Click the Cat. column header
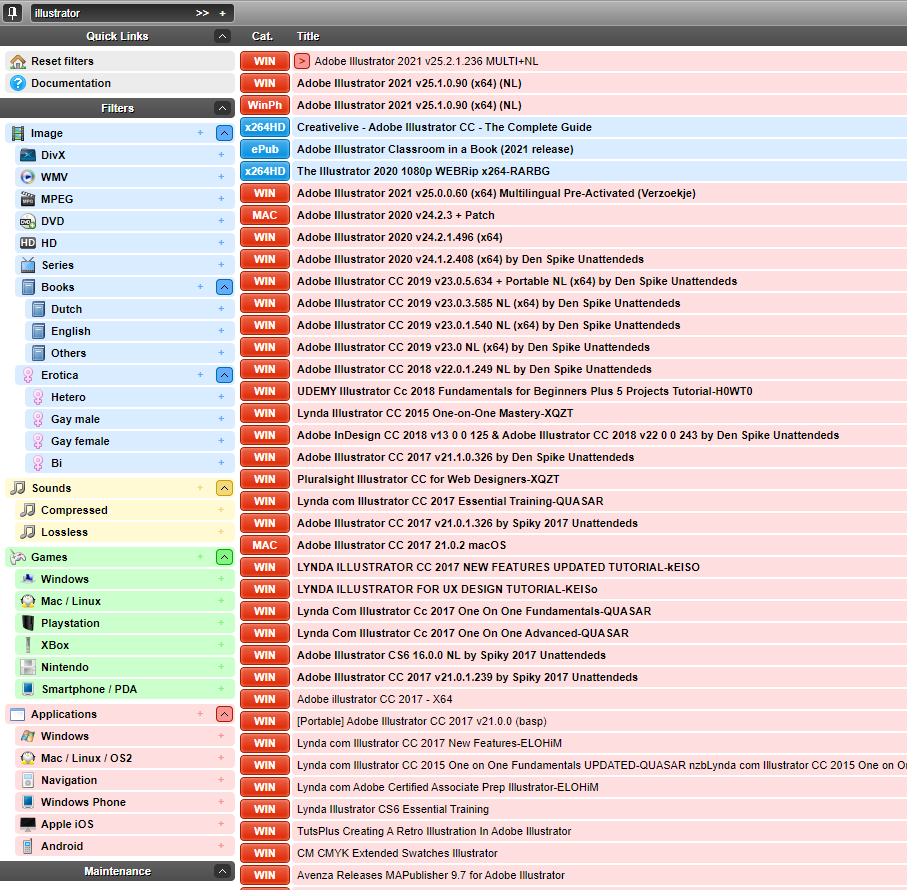The image size is (907, 890). point(262,36)
